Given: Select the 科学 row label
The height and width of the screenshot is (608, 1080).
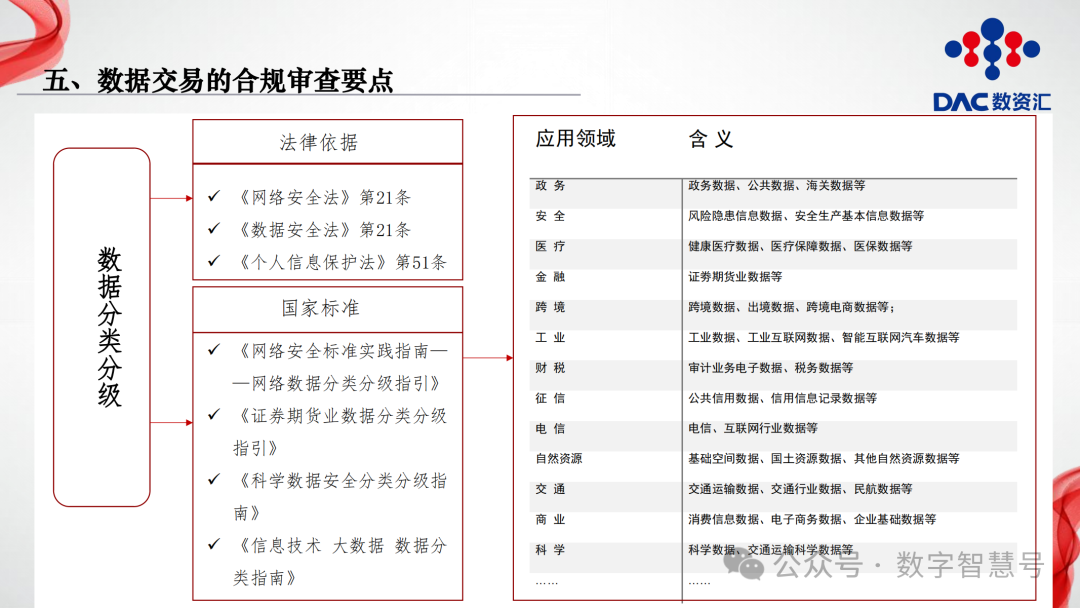Looking at the screenshot, I should pyautogui.click(x=550, y=549).
